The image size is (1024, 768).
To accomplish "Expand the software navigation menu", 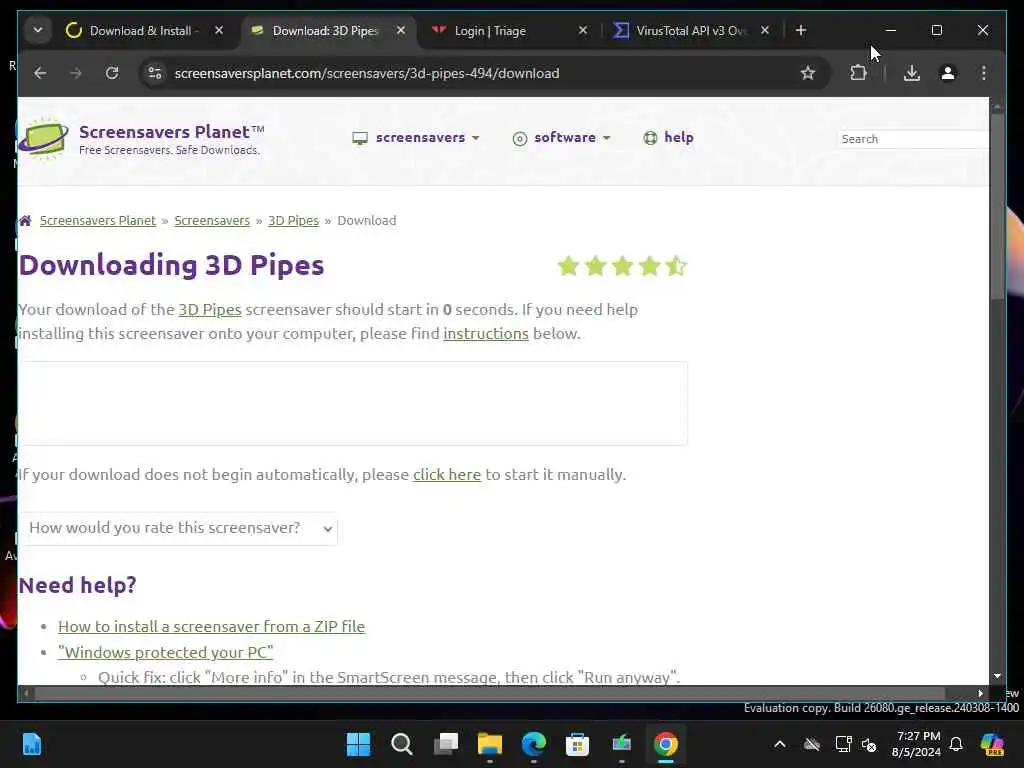I will click(x=562, y=138).
